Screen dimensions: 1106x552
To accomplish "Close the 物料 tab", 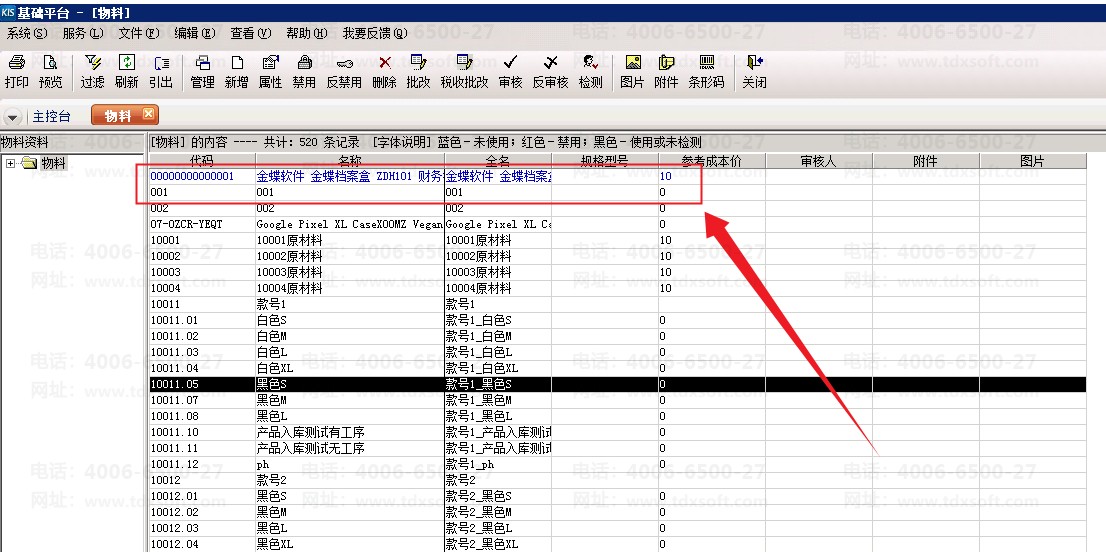I will 149,115.
